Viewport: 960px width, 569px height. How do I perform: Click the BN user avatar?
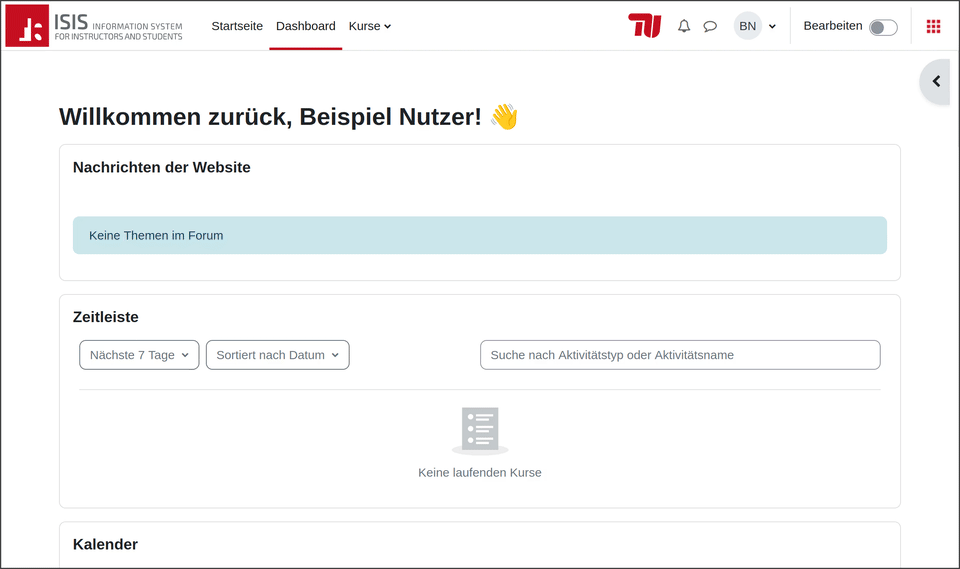(x=748, y=26)
